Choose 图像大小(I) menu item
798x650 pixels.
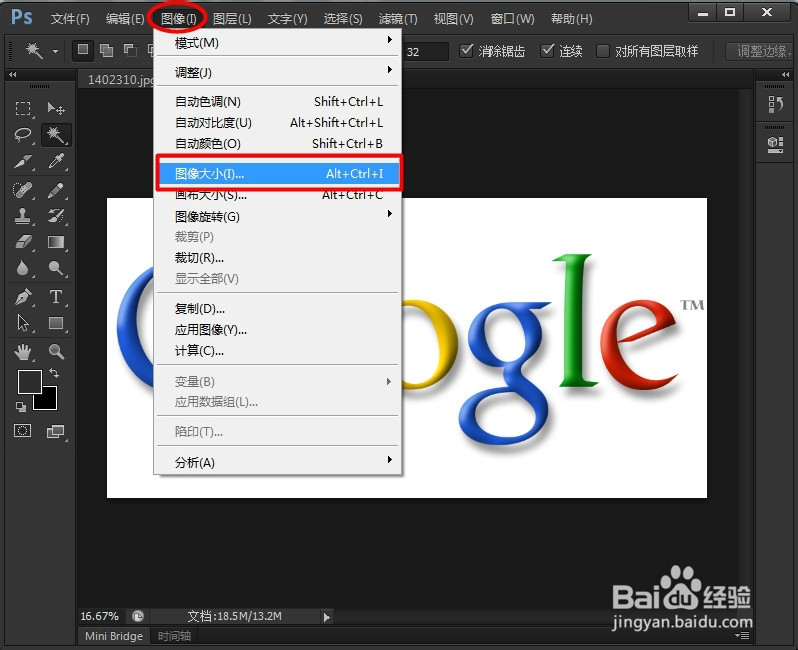coord(278,174)
